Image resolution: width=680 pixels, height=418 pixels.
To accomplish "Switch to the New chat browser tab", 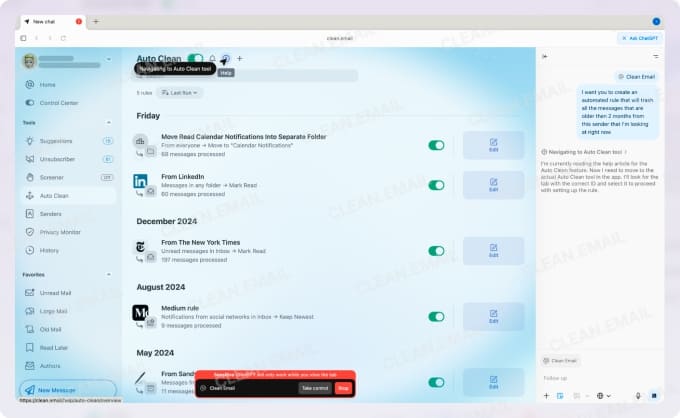I will click(45, 21).
